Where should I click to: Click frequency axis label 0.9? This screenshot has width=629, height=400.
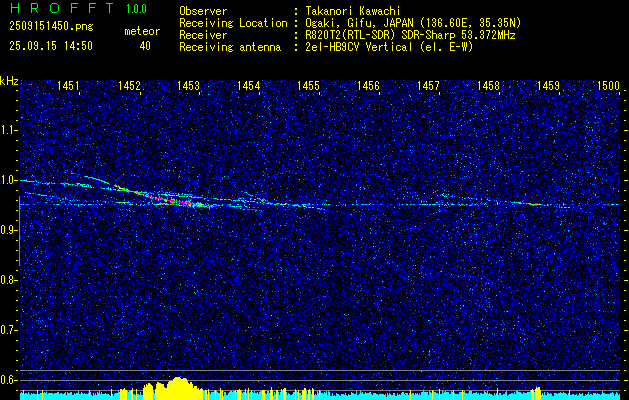8,230
